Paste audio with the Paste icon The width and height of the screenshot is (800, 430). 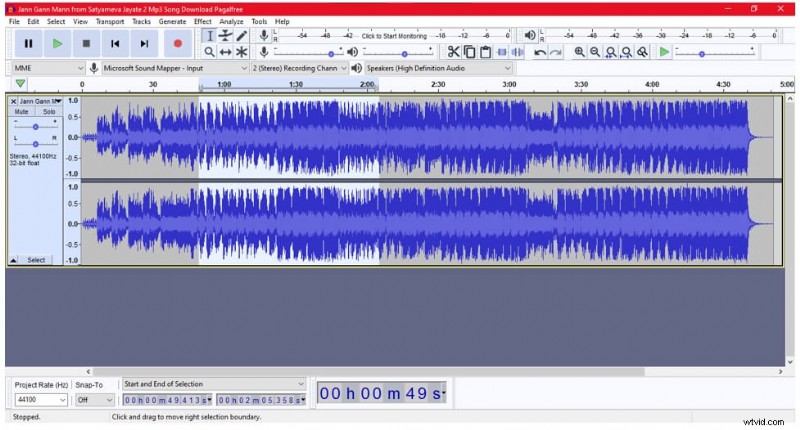486,52
